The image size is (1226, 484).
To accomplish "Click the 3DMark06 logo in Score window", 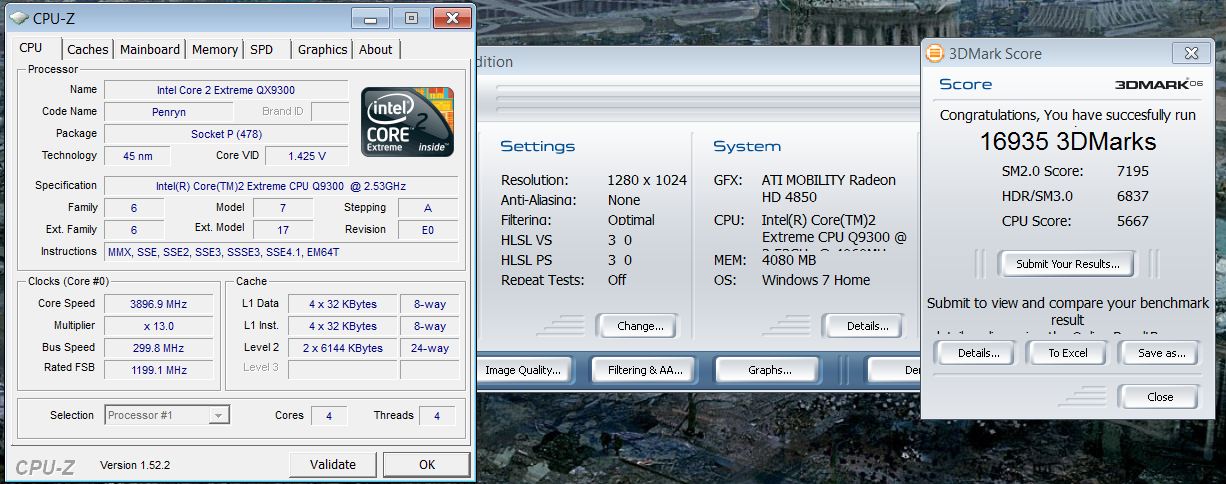I will point(1158,85).
